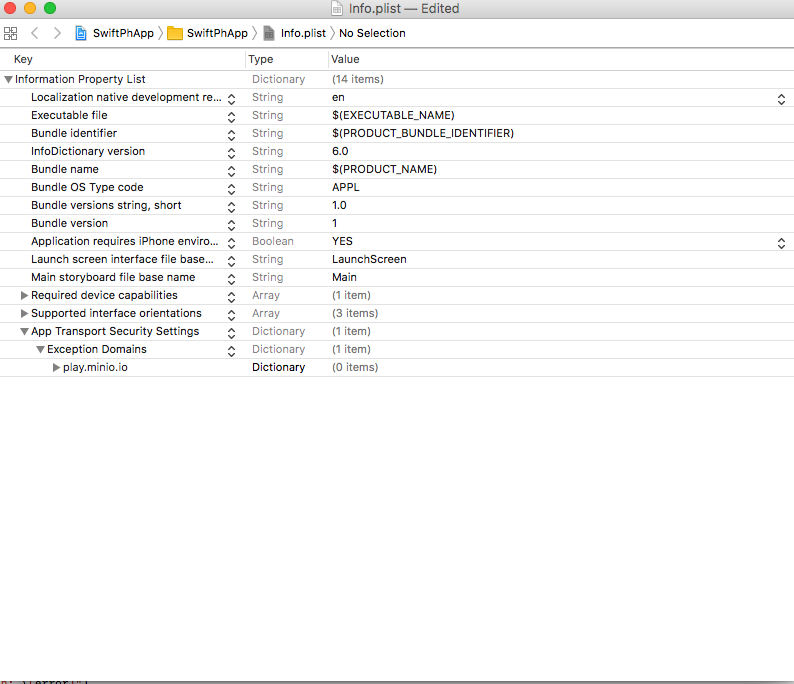Collapse the Information Property List row
Viewport: 794px width, 684px height.
[9, 79]
